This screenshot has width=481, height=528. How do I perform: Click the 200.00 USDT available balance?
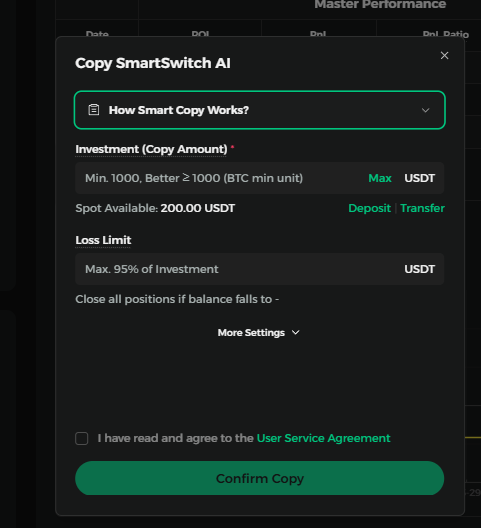[x=198, y=208]
